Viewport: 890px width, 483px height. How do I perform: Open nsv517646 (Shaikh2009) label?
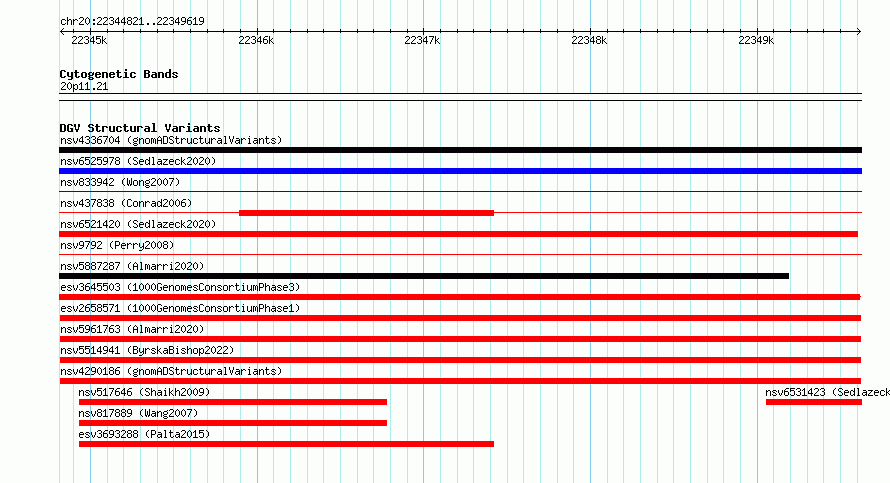(144, 392)
